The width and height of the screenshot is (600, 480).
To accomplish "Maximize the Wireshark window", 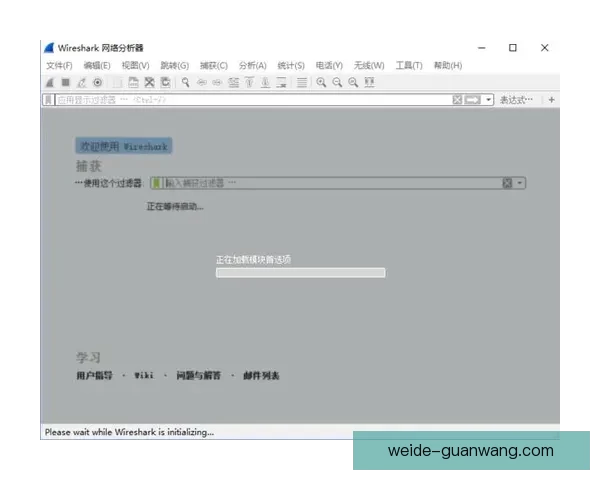I will tap(513, 48).
